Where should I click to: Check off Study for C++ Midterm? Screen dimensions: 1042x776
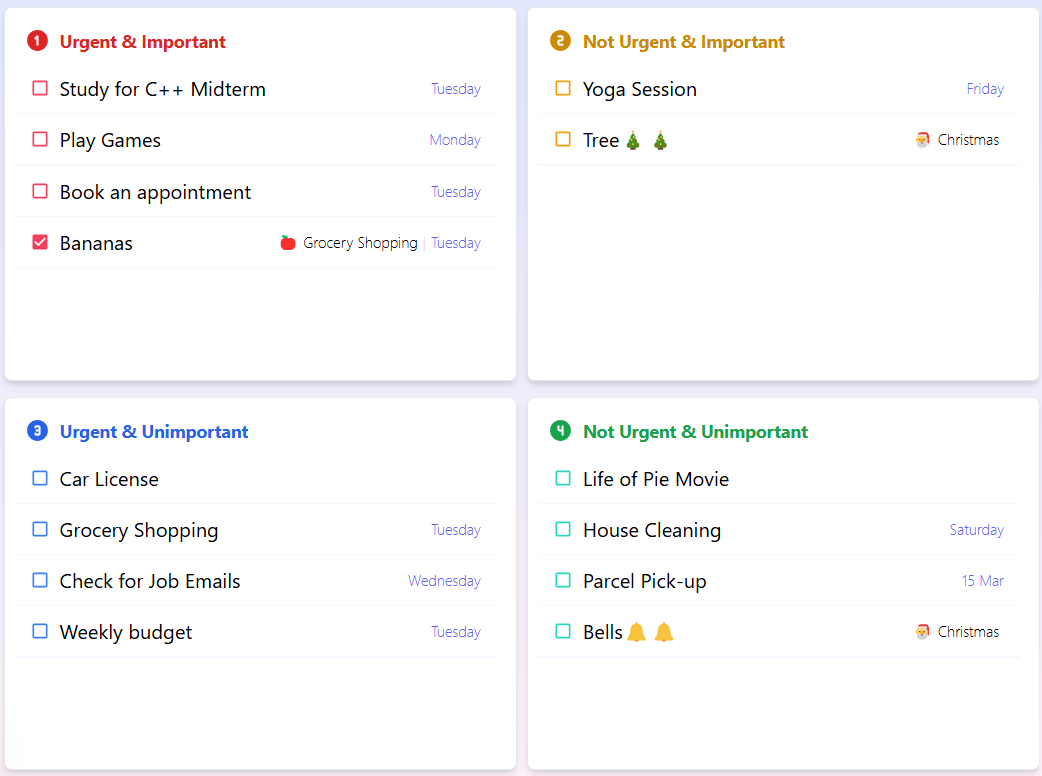[x=40, y=89]
